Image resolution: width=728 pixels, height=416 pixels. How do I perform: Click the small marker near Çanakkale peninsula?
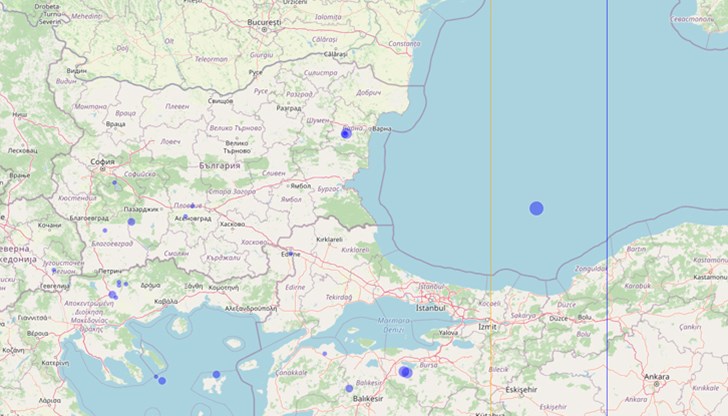click(x=324, y=353)
